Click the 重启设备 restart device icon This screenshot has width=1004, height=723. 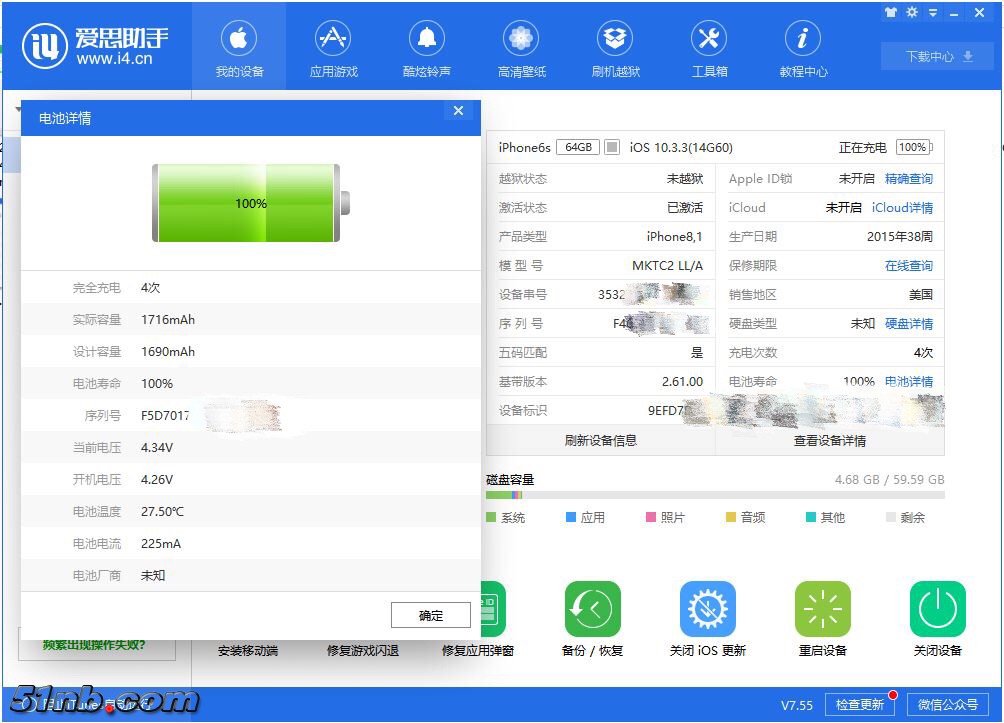[822, 609]
